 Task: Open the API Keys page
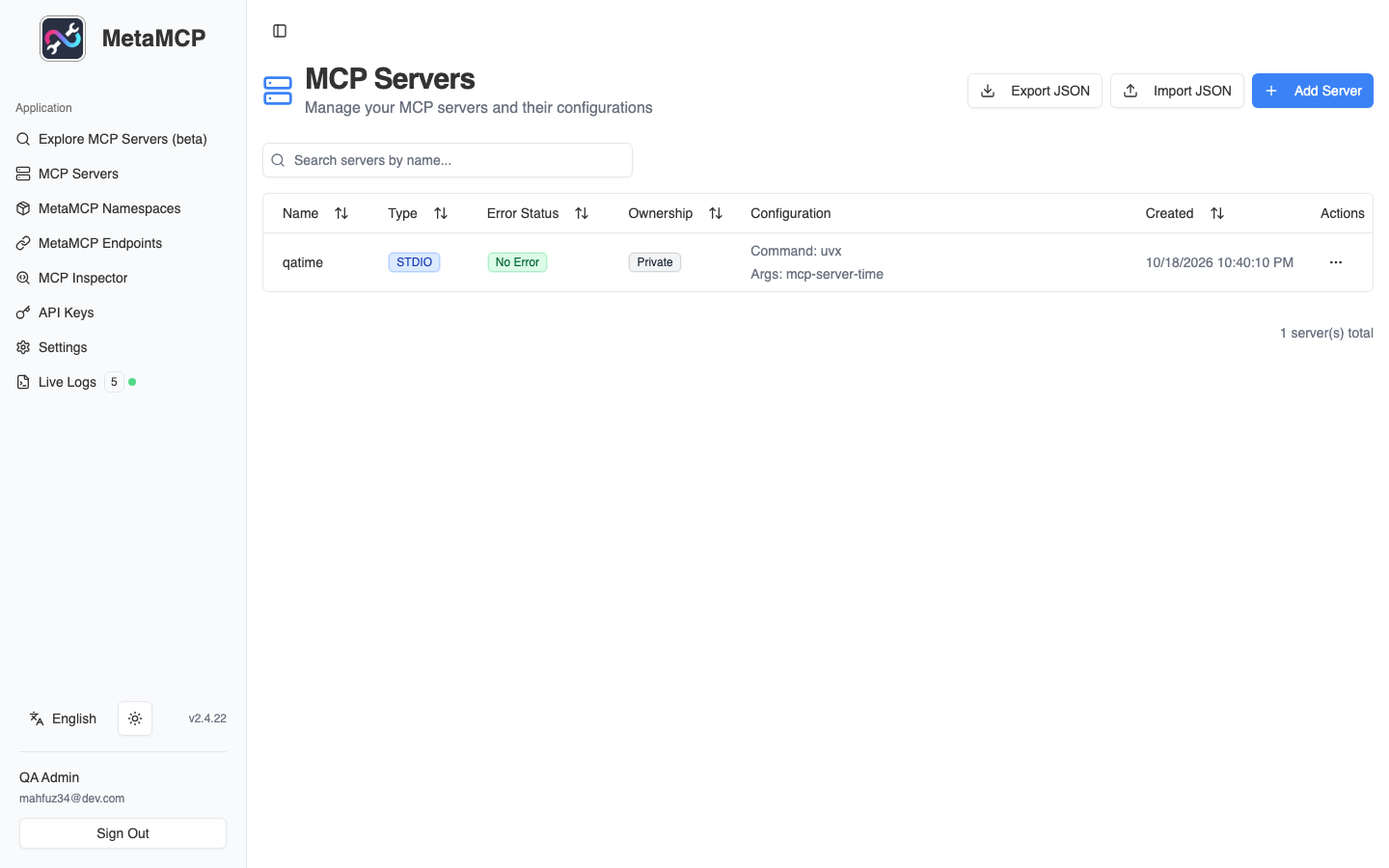pos(123,312)
